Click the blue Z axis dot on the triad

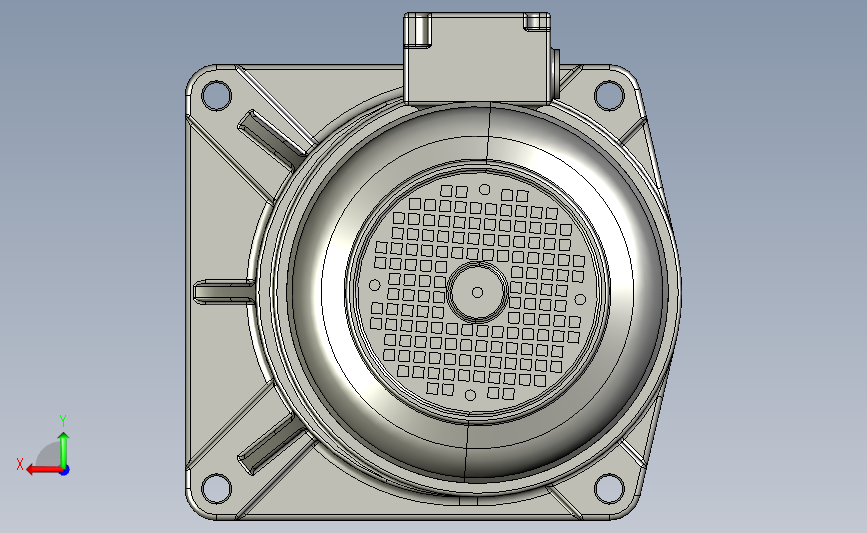coord(65,471)
